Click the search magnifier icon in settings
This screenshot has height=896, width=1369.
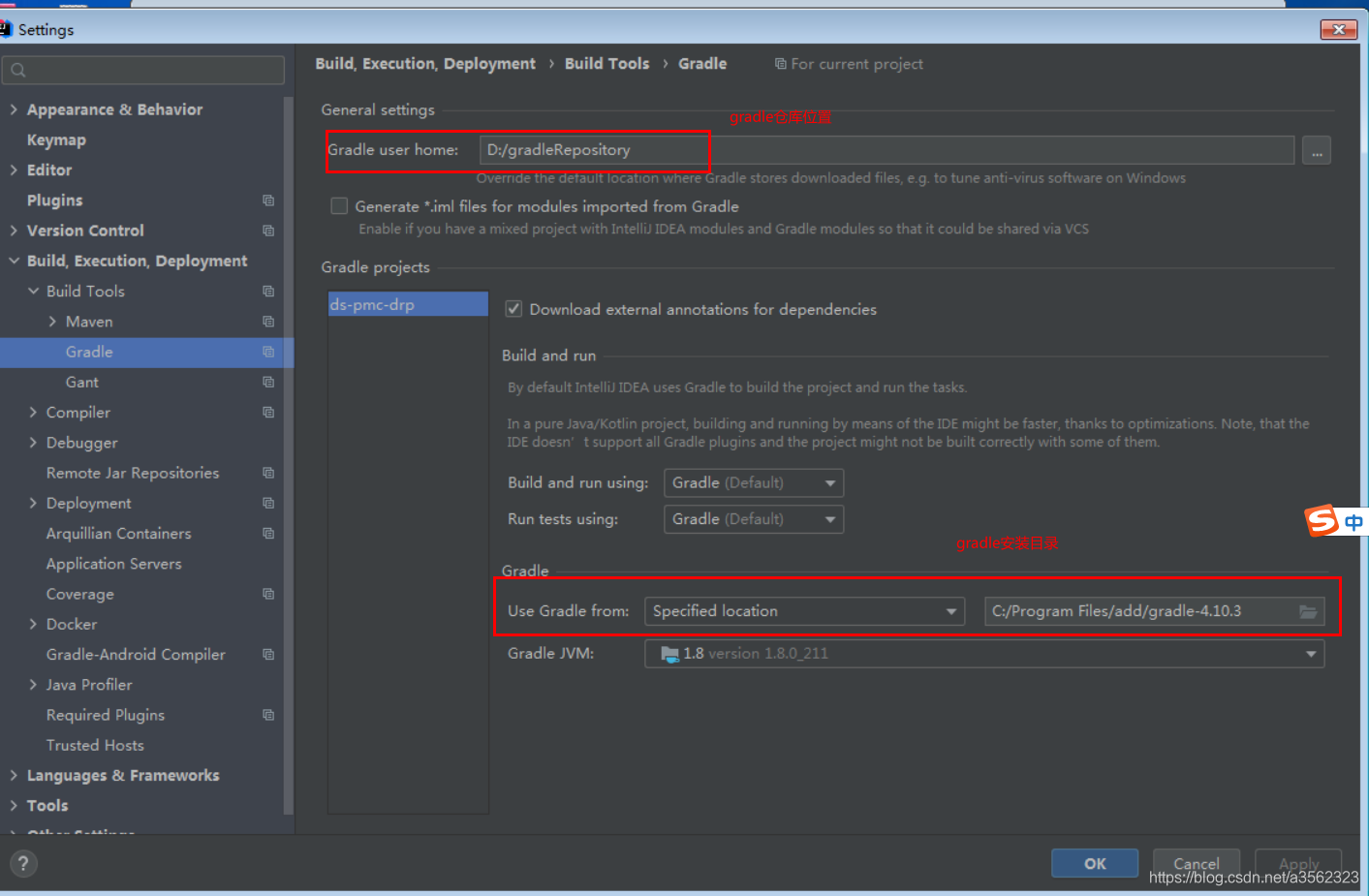(18, 70)
